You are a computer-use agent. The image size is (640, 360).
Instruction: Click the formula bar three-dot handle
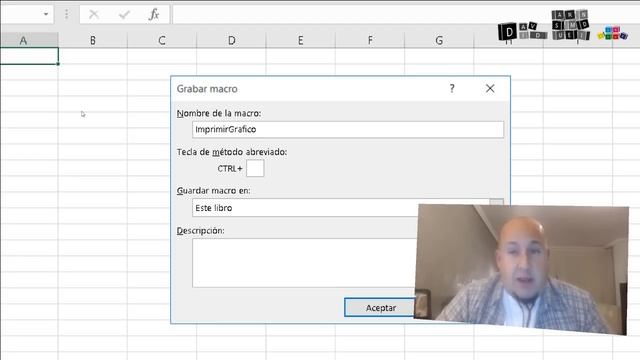67,15
